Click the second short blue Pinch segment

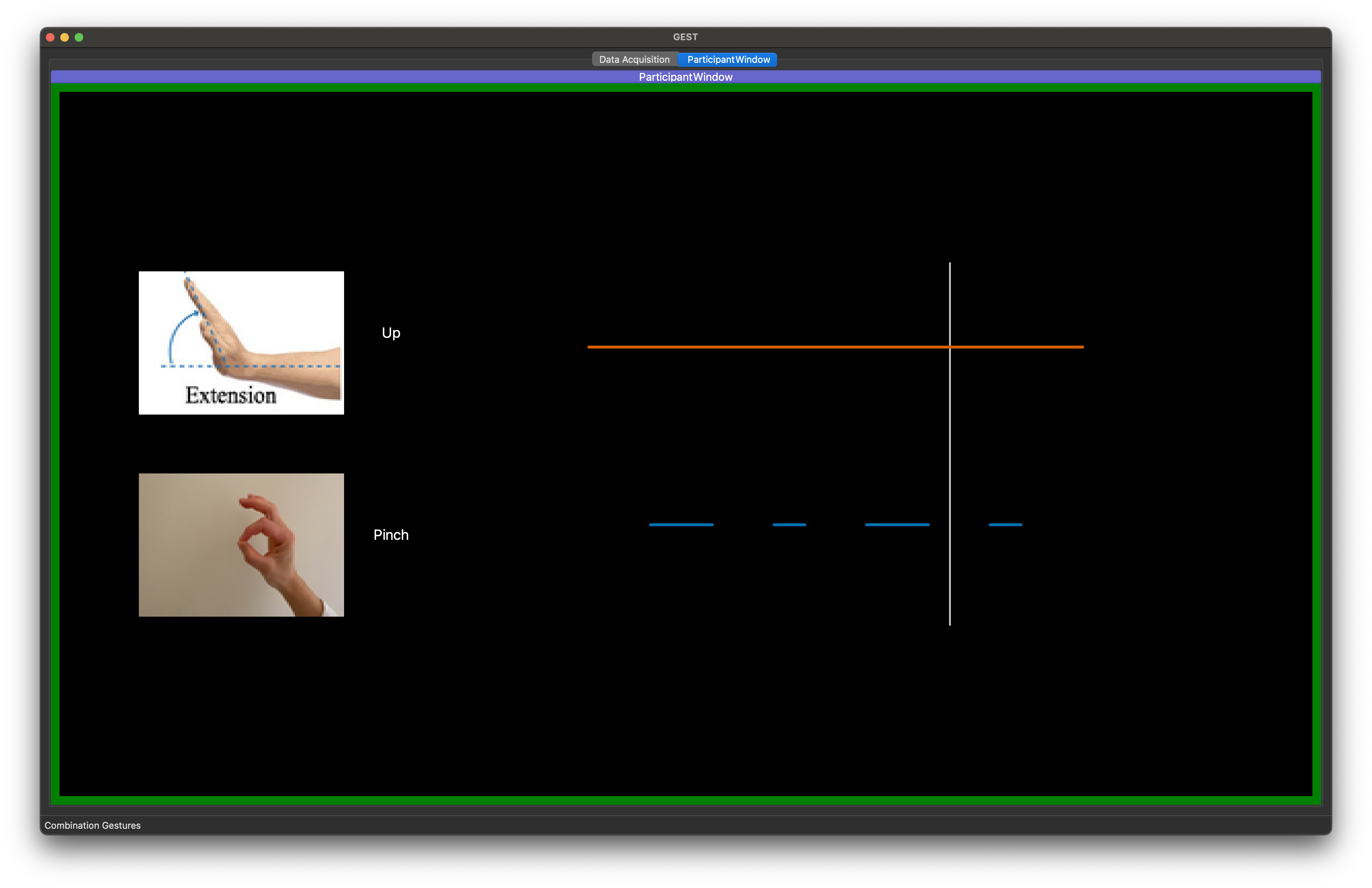coord(789,524)
